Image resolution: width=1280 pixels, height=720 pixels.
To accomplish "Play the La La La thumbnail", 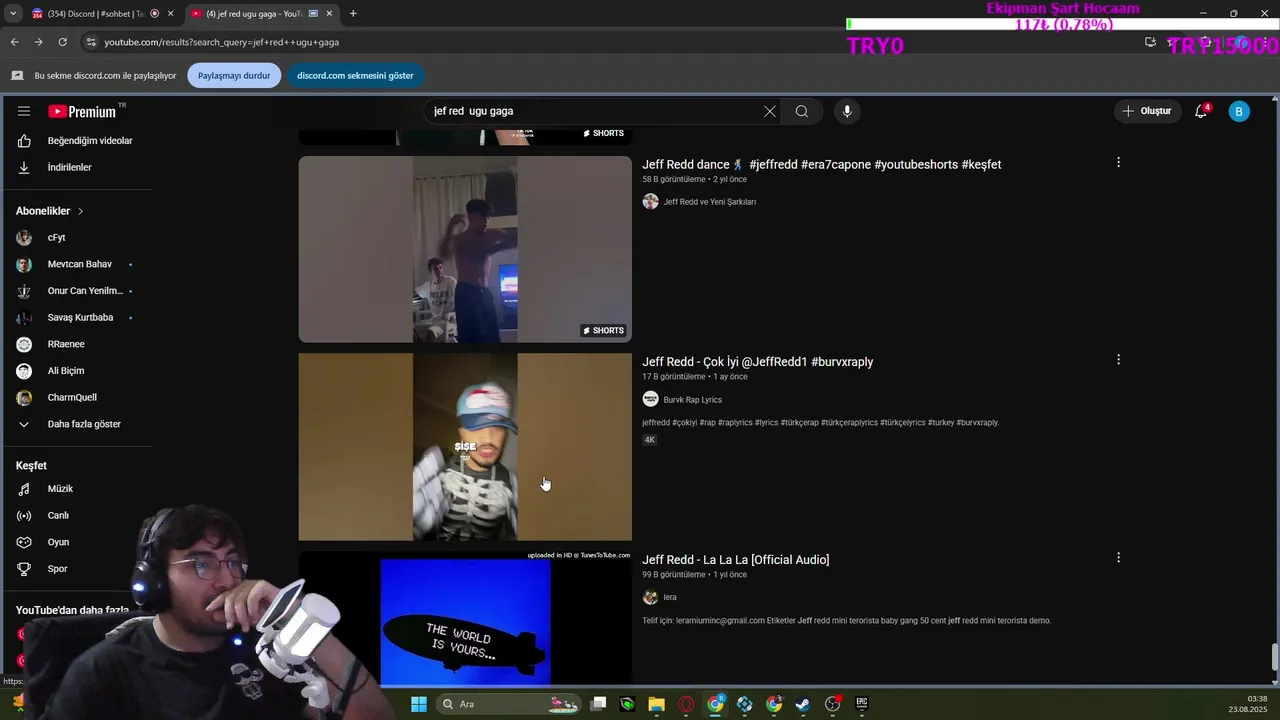I will pyautogui.click(x=465, y=618).
